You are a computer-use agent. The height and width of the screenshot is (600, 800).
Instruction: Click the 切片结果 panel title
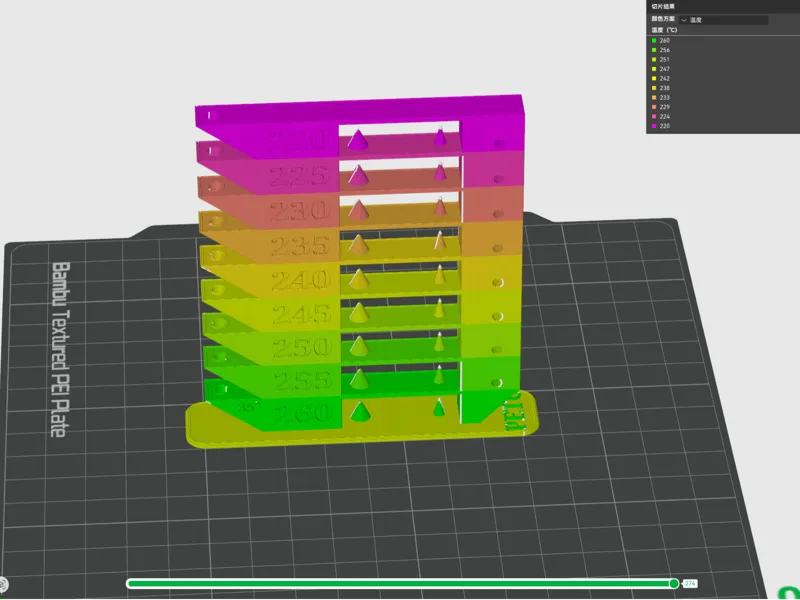click(x=663, y=7)
